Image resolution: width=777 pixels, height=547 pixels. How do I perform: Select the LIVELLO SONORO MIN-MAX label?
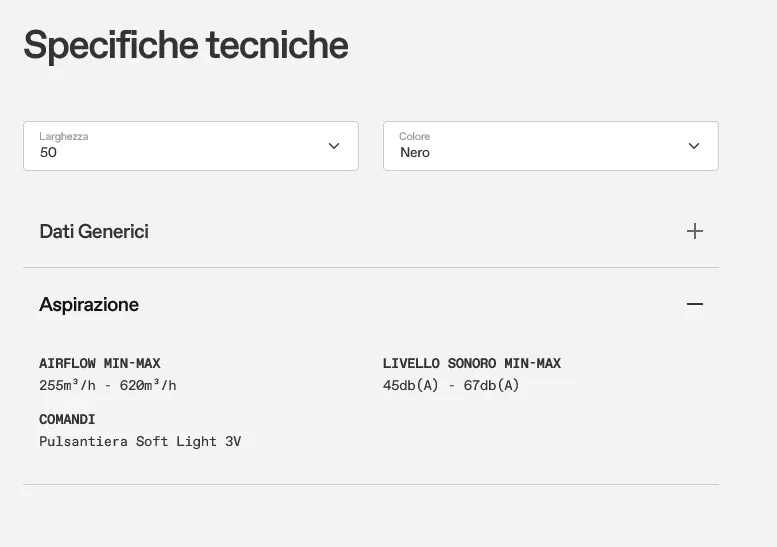pyautogui.click(x=472, y=363)
